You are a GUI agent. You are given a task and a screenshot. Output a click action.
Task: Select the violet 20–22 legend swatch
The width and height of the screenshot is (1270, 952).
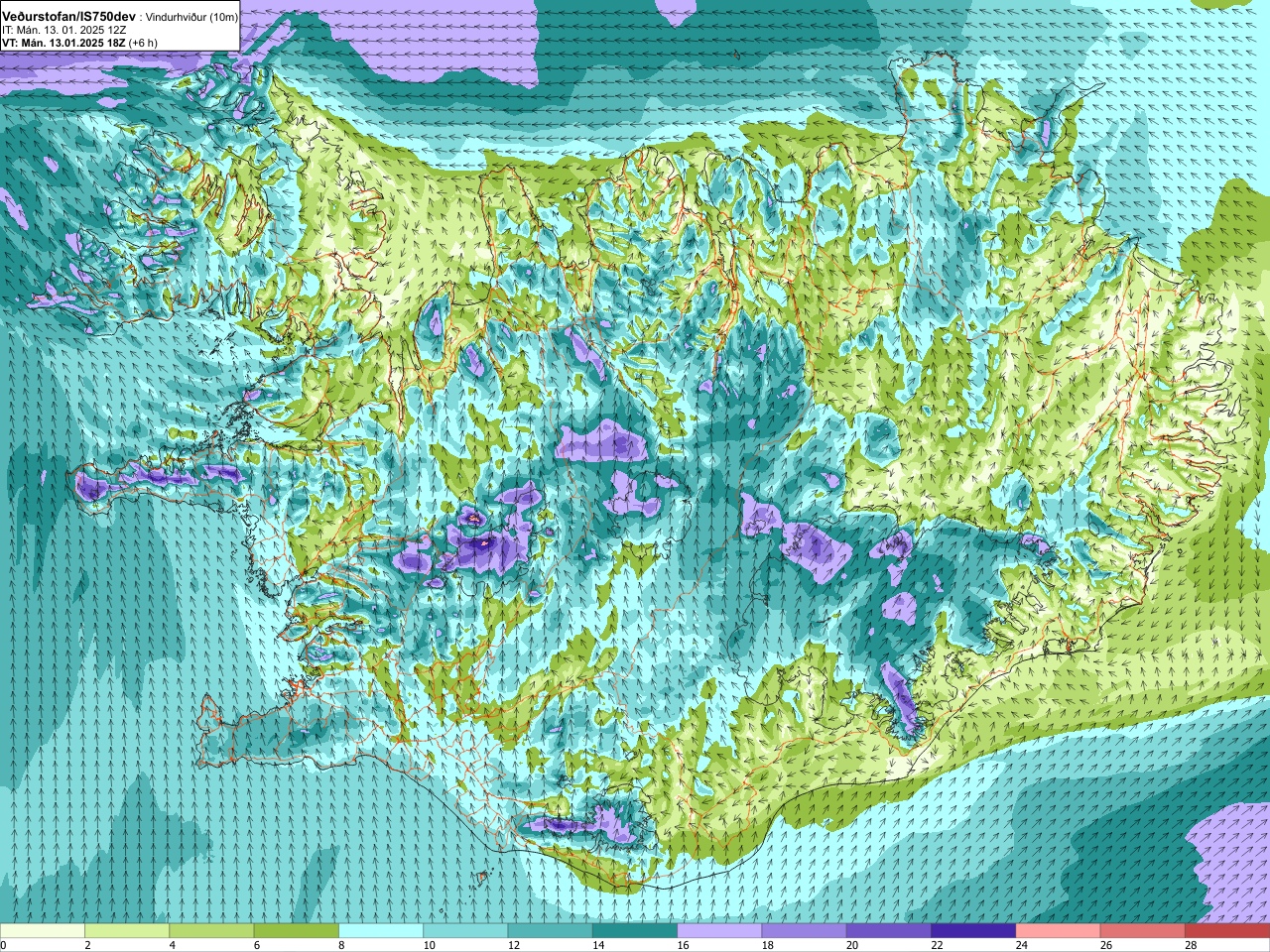[x=889, y=931]
